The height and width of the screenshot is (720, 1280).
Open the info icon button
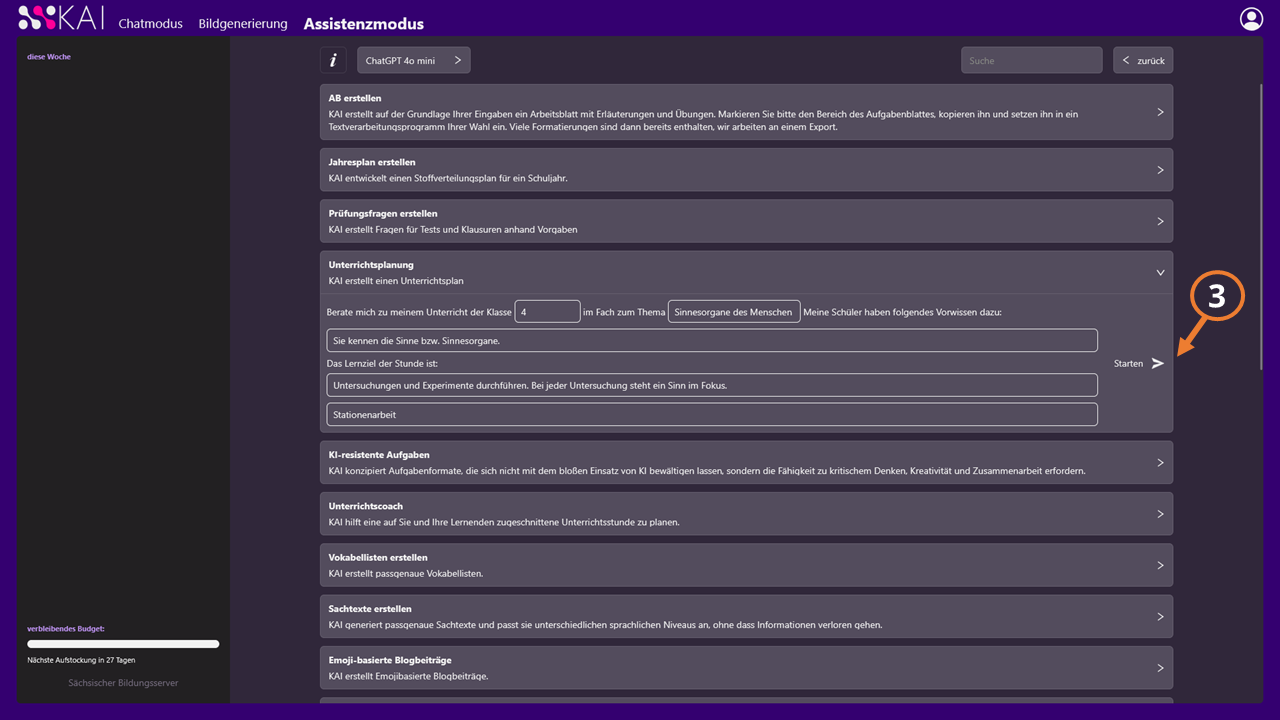coord(333,60)
